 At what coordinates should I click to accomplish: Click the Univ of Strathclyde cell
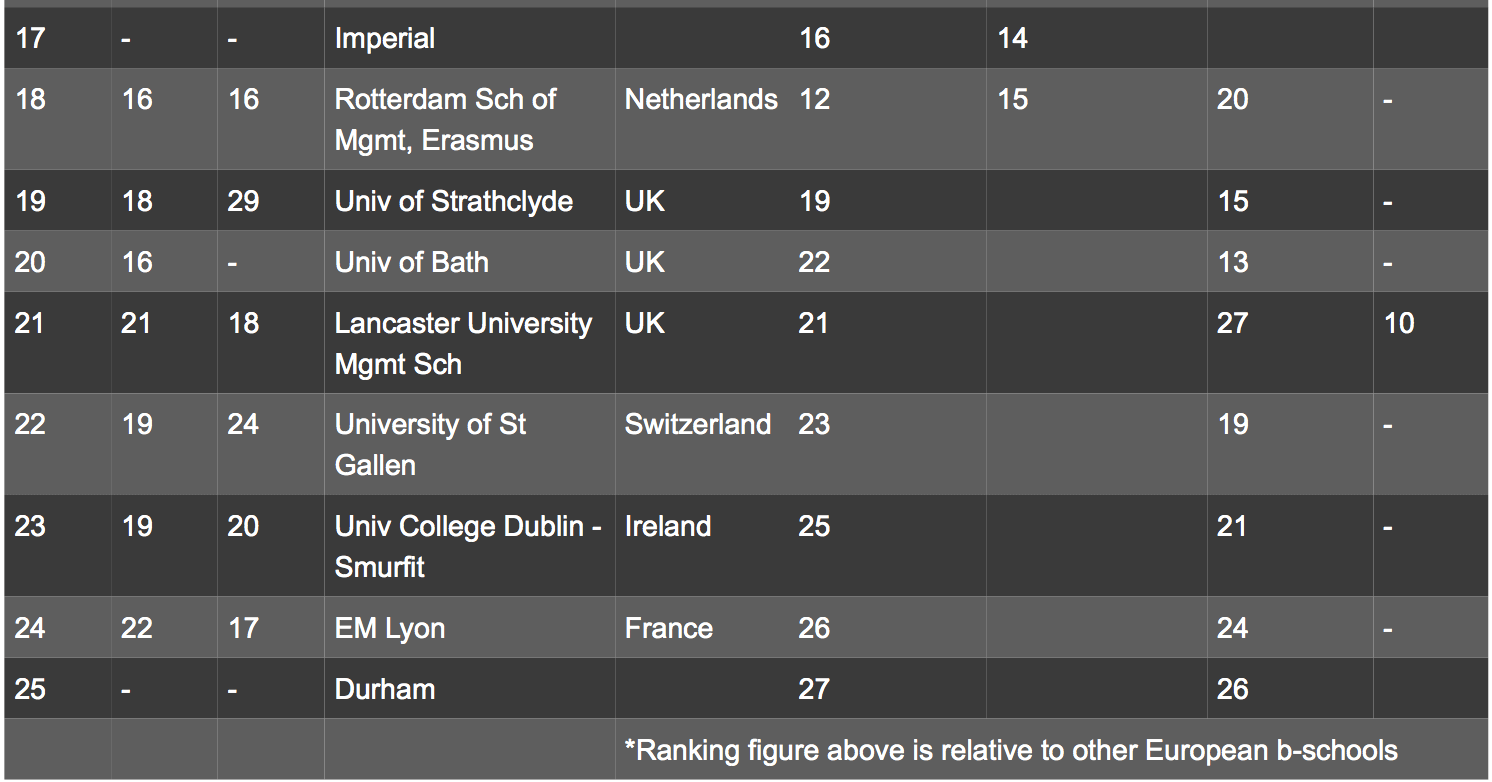tap(469, 201)
